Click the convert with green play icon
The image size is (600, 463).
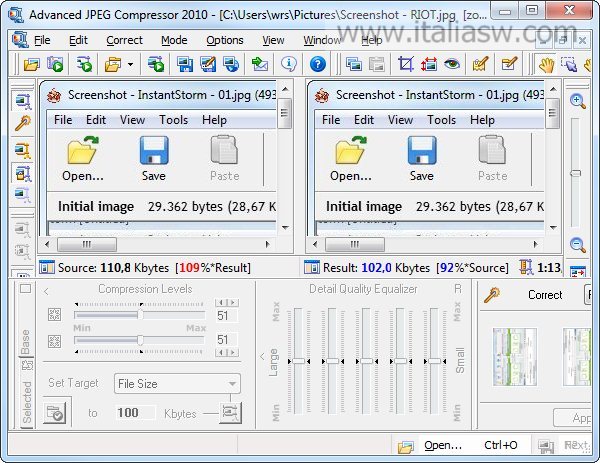pos(84,64)
